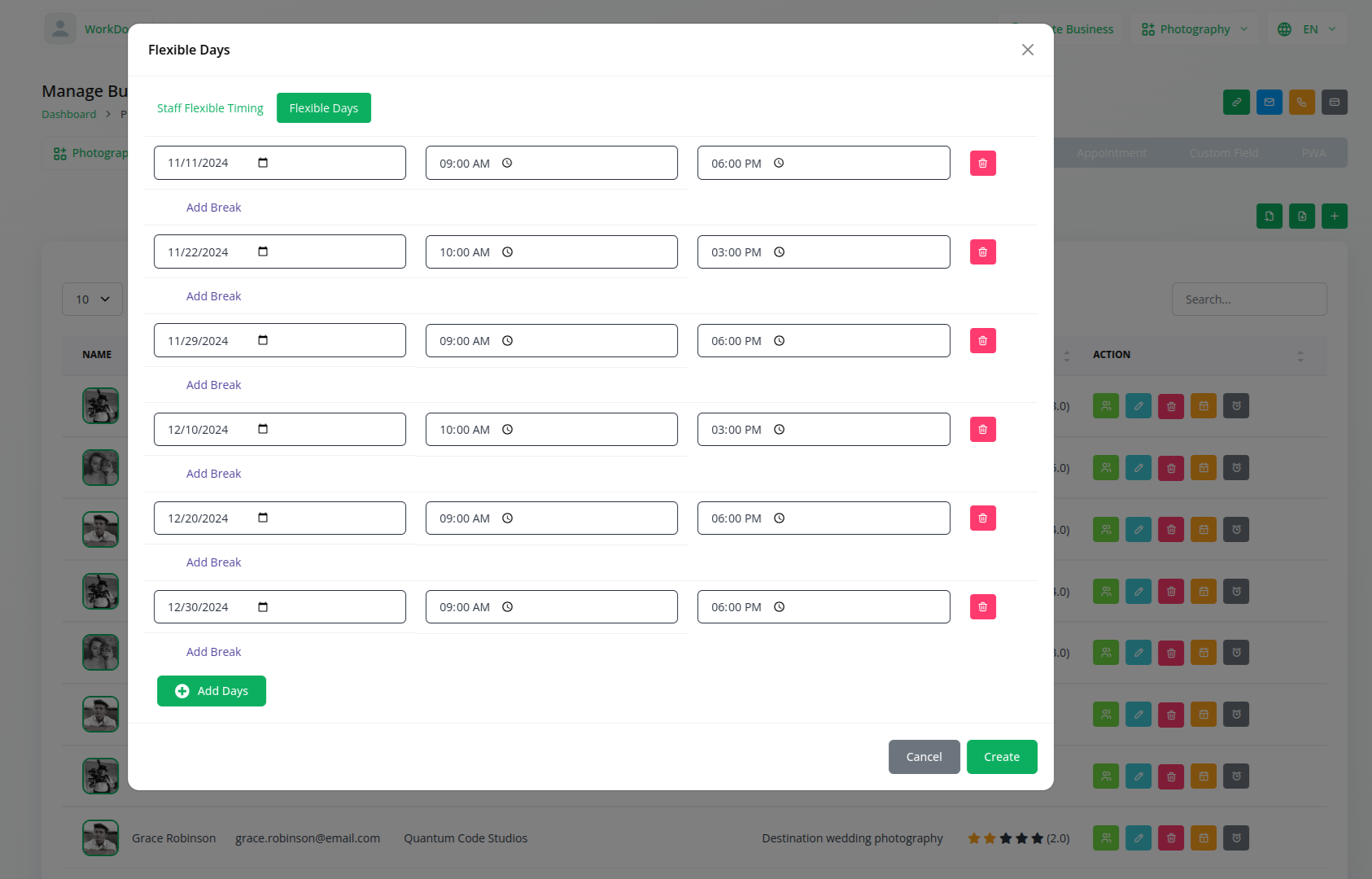Click the 11/11/2024 date field
Image resolution: width=1372 pixels, height=879 pixels.
pos(280,163)
